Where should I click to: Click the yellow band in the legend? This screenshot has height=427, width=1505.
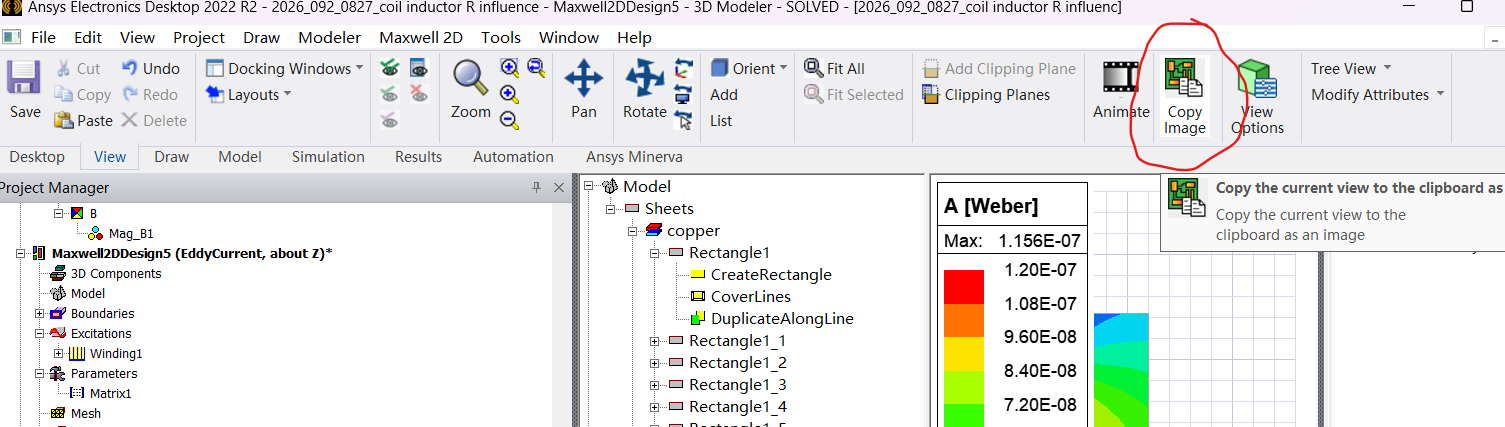[964, 354]
